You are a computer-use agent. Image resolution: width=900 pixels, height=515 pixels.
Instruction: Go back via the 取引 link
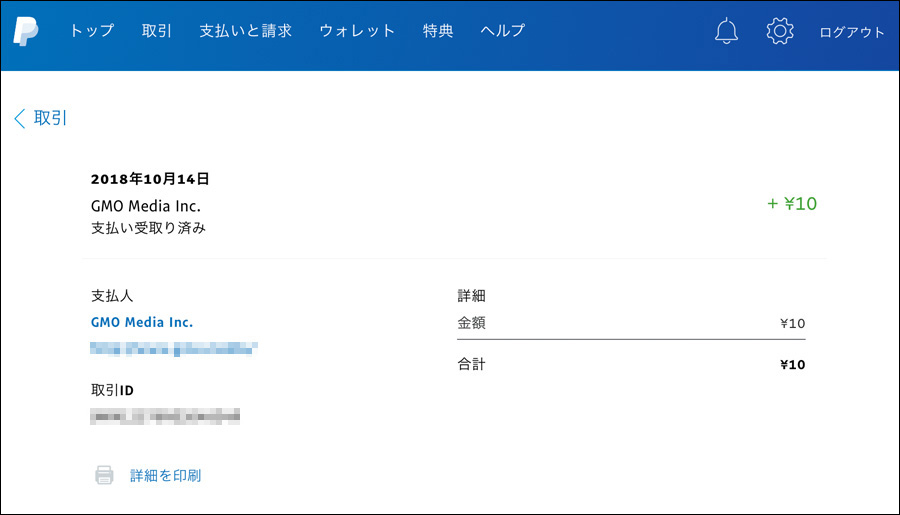point(51,118)
